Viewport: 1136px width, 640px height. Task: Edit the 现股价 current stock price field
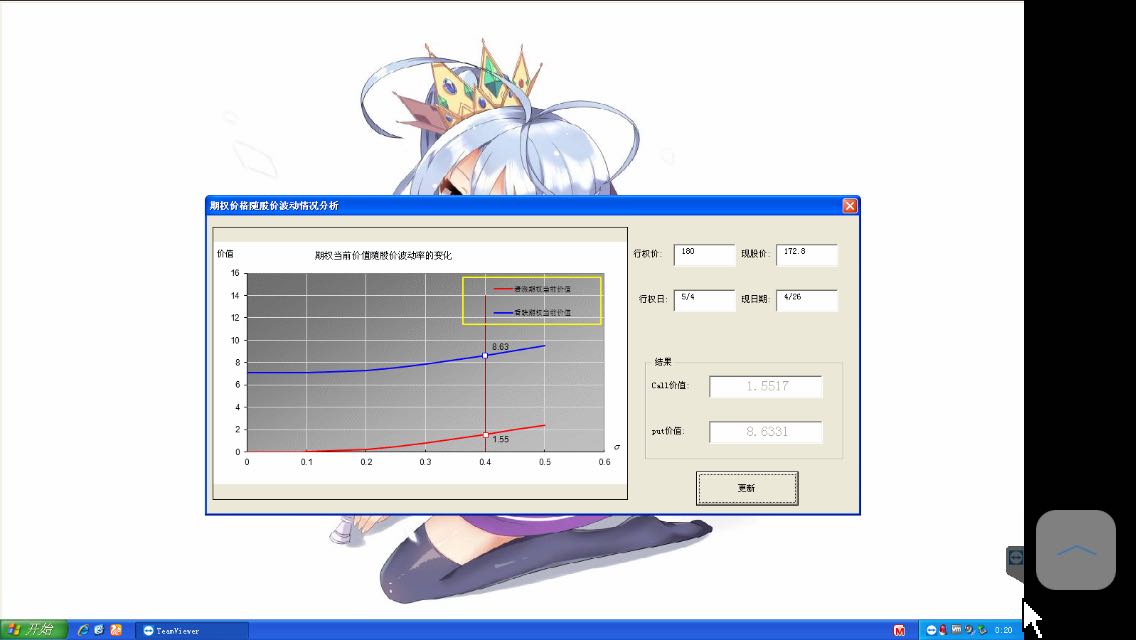806,254
